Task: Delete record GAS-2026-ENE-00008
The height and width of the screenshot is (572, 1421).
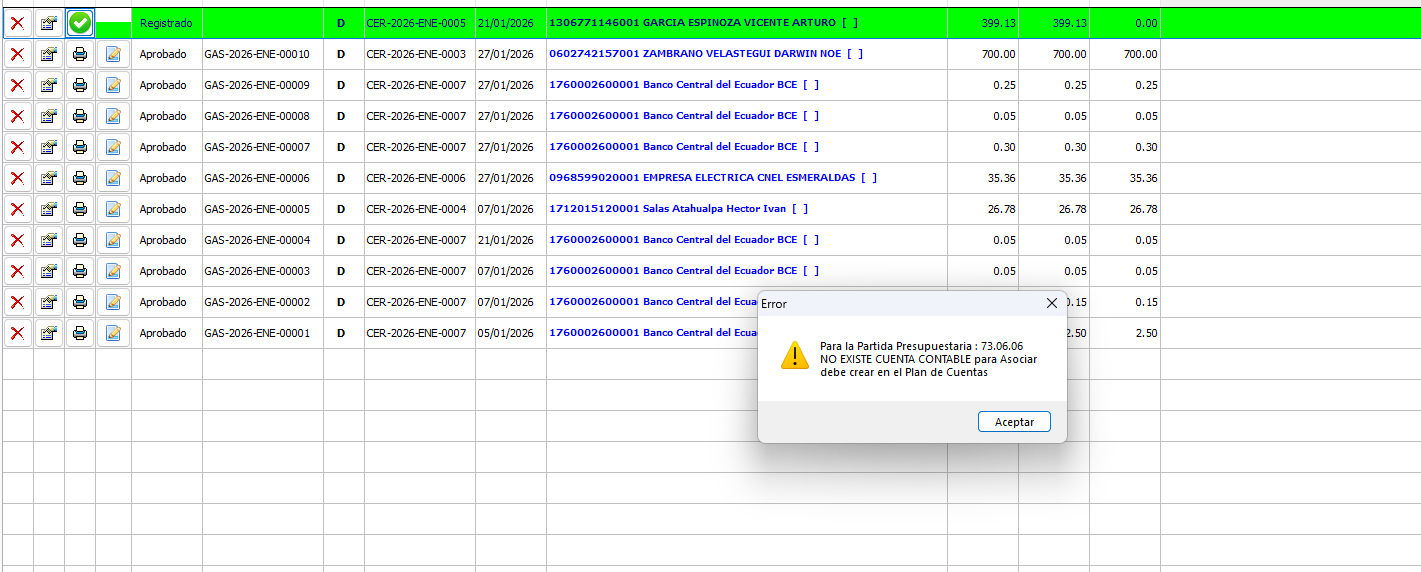Action: pos(17,116)
